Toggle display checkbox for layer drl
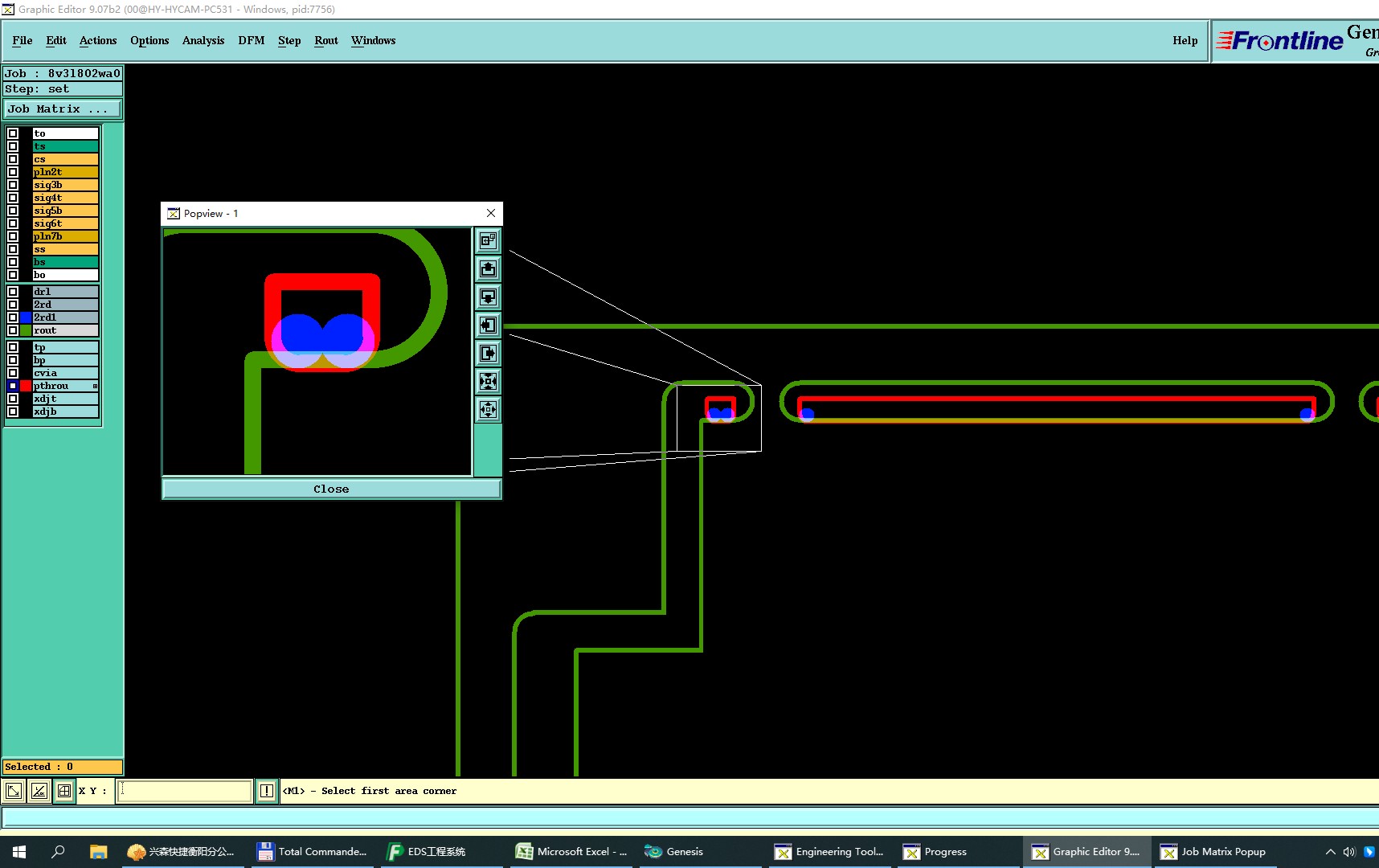This screenshot has width=1379, height=868. [13, 292]
